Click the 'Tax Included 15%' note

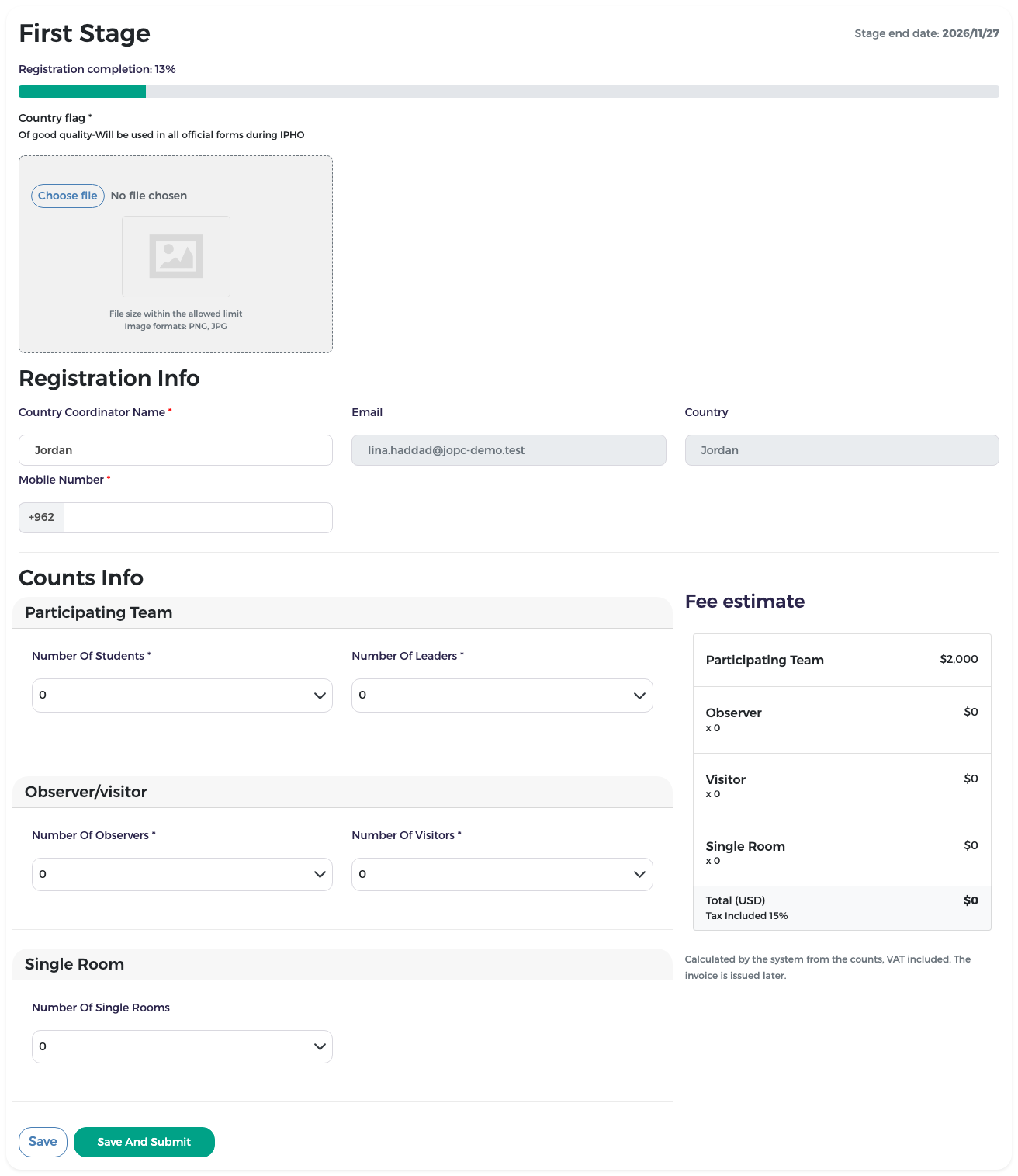click(746, 916)
